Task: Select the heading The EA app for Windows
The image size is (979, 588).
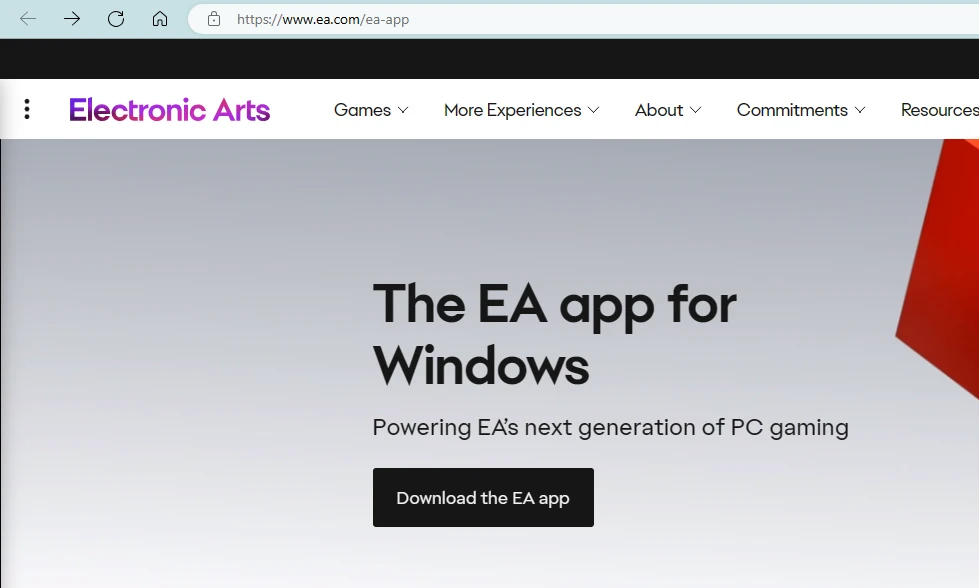Action: pos(554,334)
